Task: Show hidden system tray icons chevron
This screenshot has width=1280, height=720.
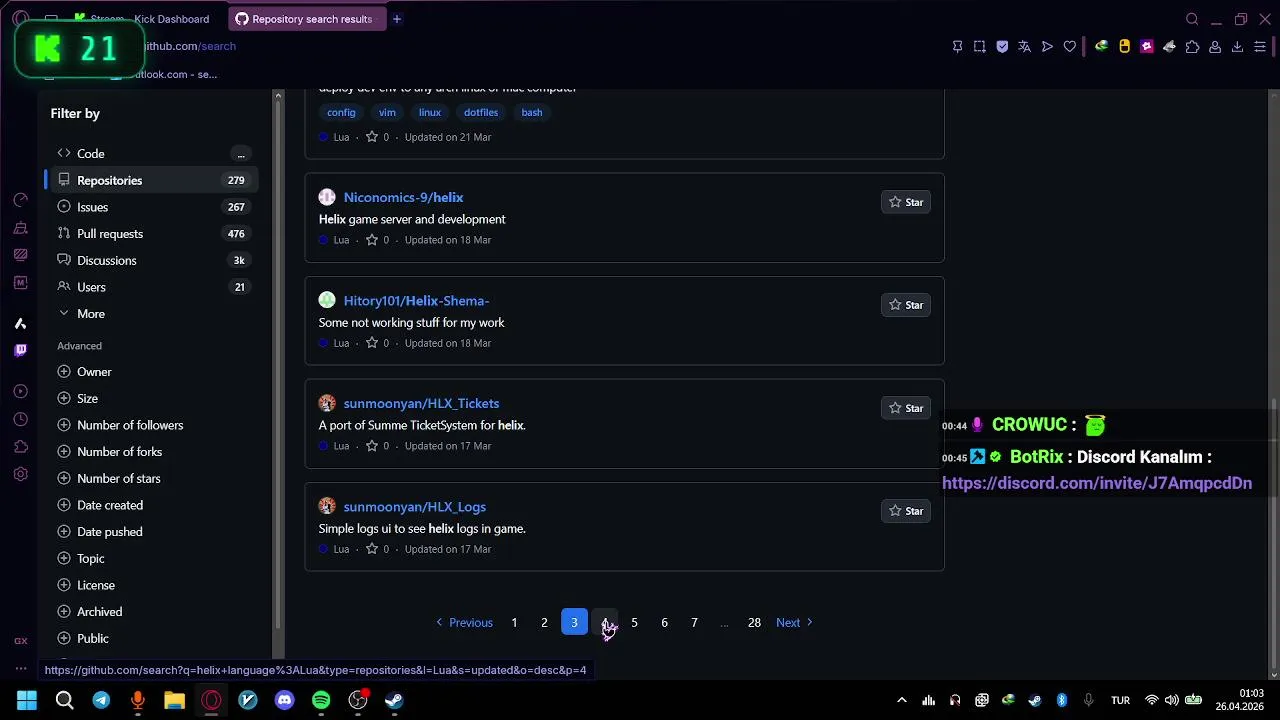Action: (902, 700)
